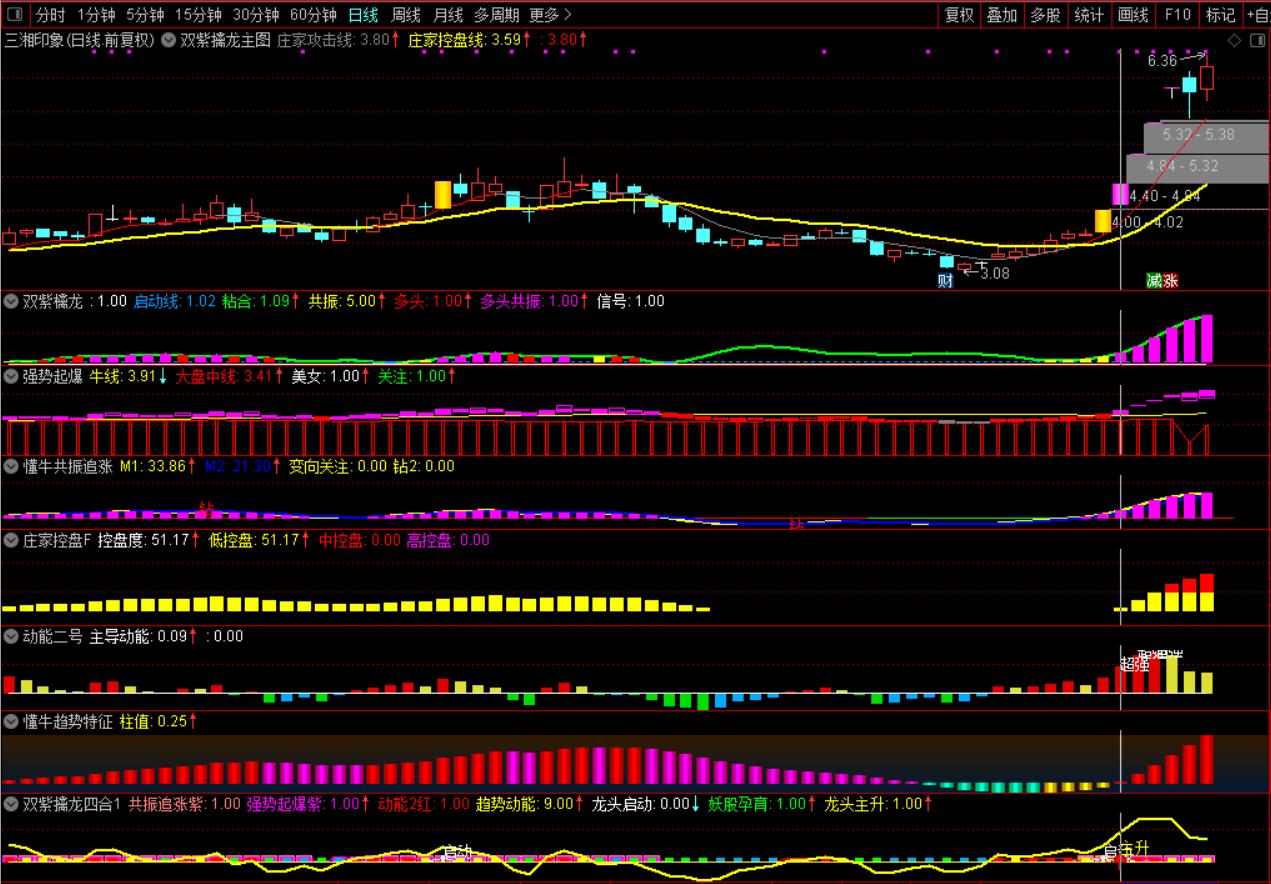Click the 启动线: 1.02 value
Viewport: 1271px width, 884px height.
174,300
